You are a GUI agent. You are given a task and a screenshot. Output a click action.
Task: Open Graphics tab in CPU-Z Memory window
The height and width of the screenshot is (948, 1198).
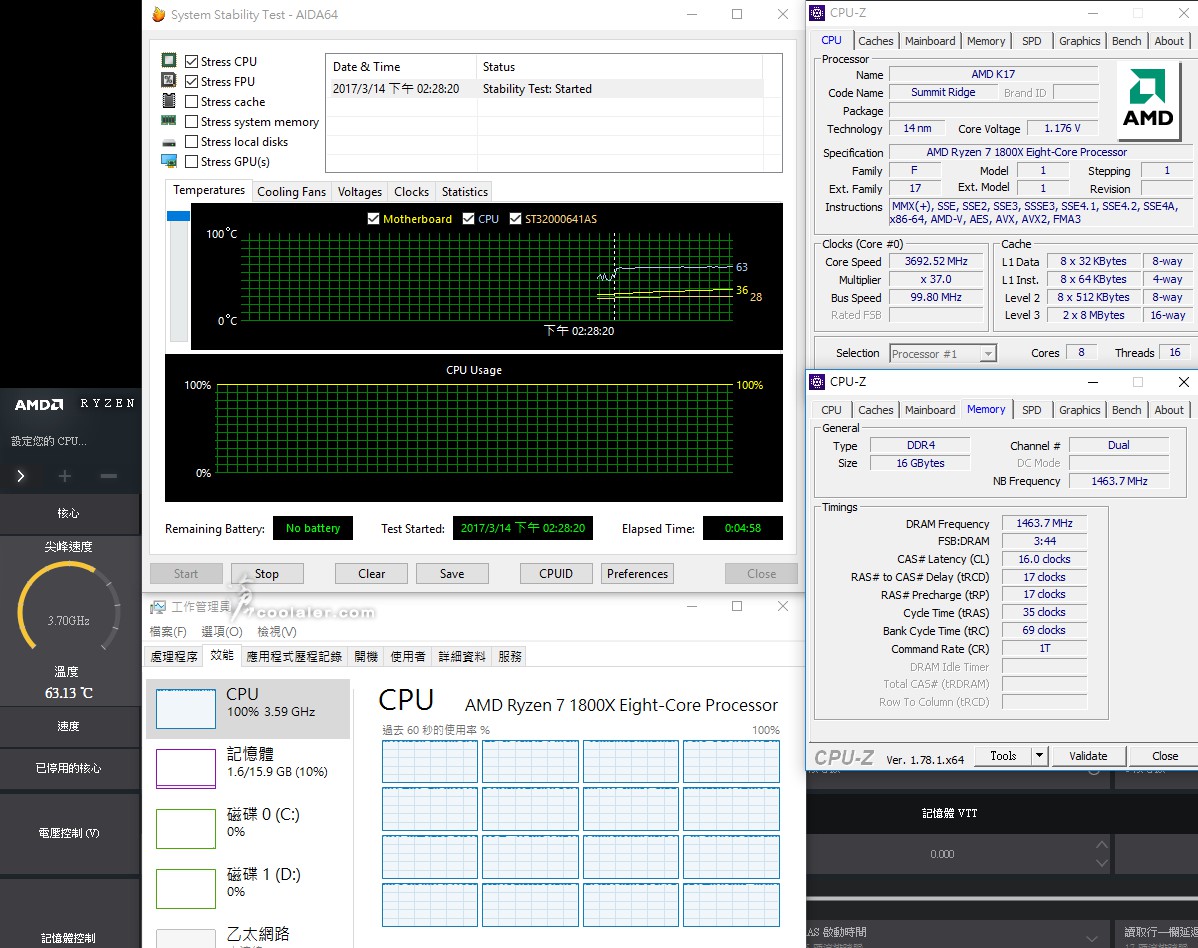click(1079, 410)
